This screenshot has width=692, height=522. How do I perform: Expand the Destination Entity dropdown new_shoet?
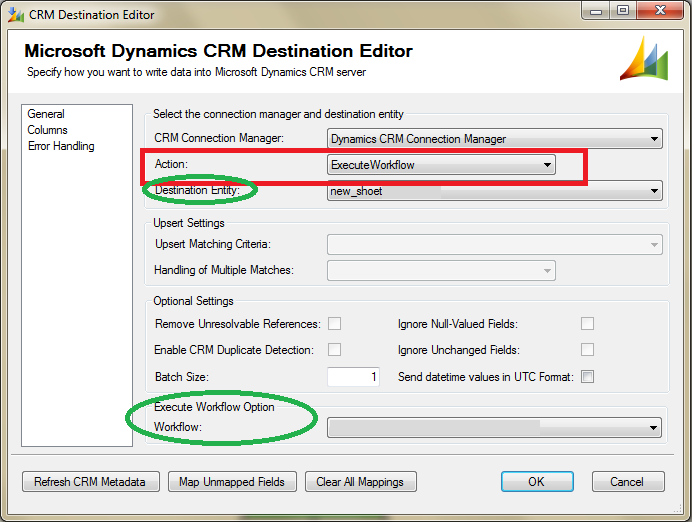click(x=495, y=191)
